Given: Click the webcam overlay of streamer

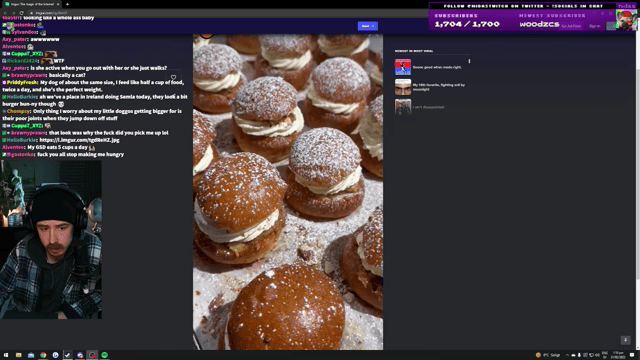Looking at the screenshot, I should [51, 240].
